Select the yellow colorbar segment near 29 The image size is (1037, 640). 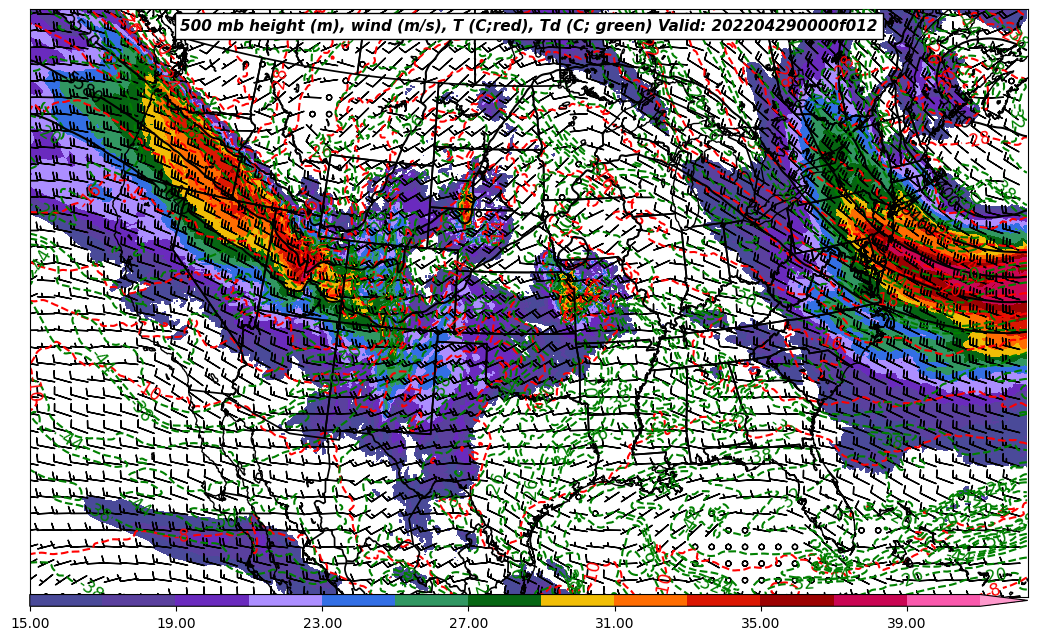[577, 600]
